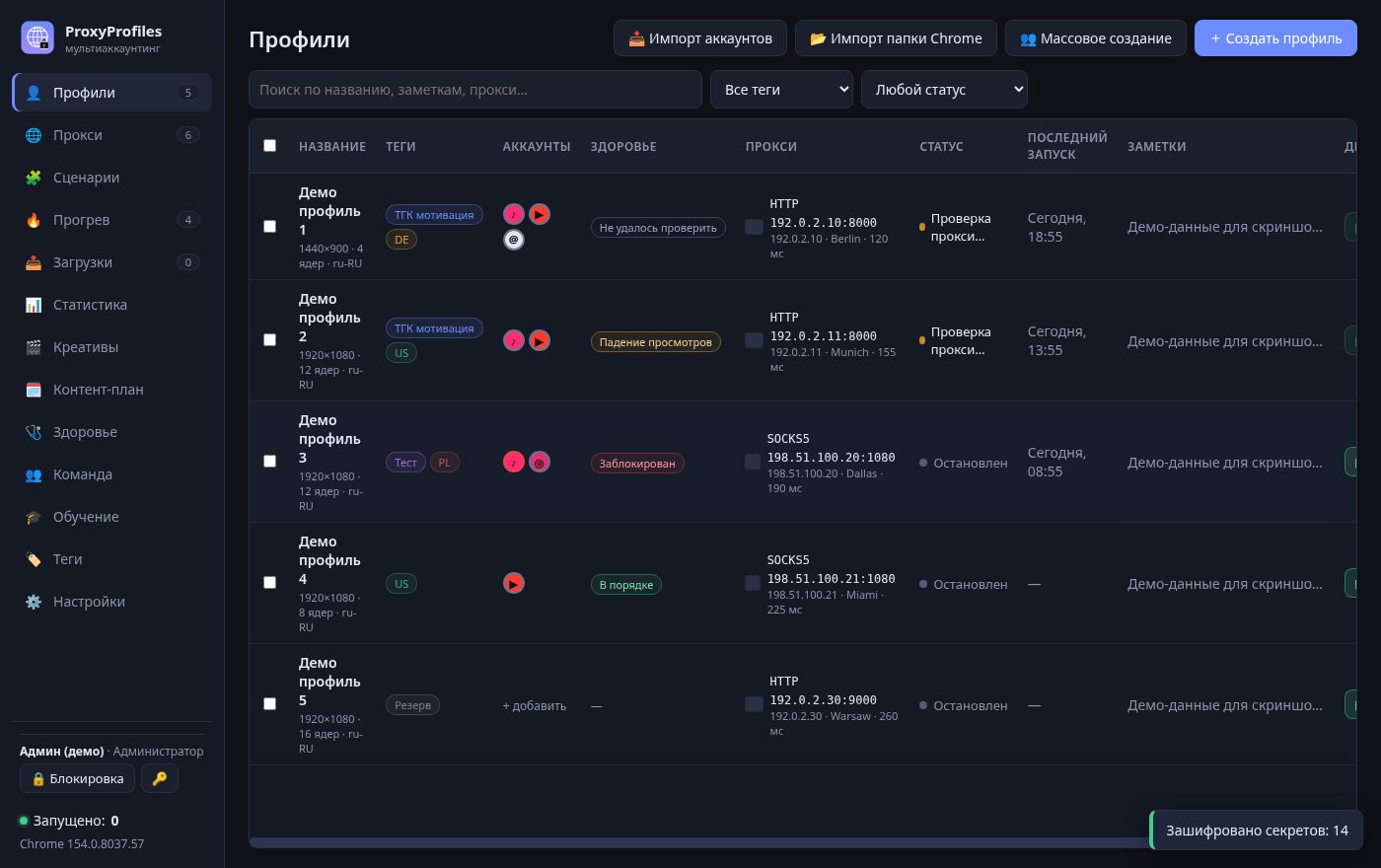Click the puzzle icon for Сценарии
The height and width of the screenshot is (868, 1381).
pyautogui.click(x=34, y=178)
